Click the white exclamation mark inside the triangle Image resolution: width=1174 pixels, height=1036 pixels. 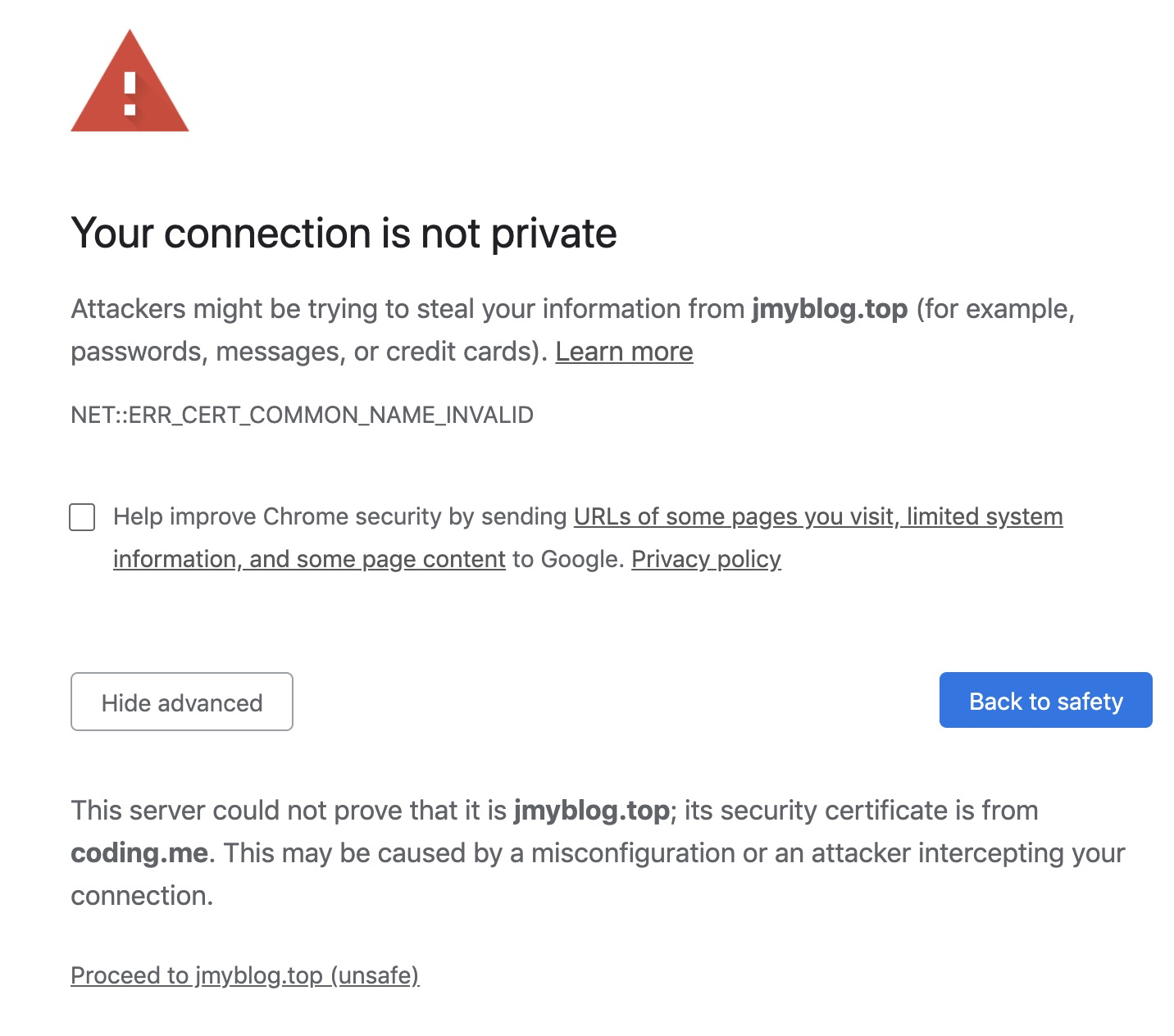(x=130, y=93)
